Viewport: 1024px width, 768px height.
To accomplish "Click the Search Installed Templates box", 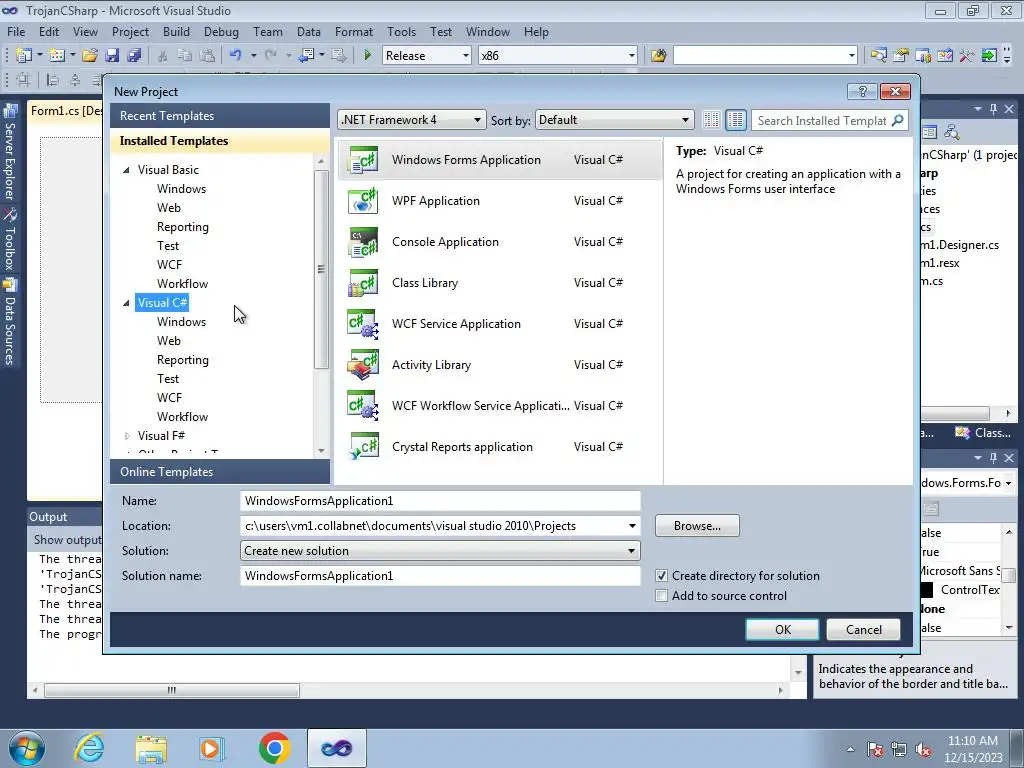I will click(822, 120).
